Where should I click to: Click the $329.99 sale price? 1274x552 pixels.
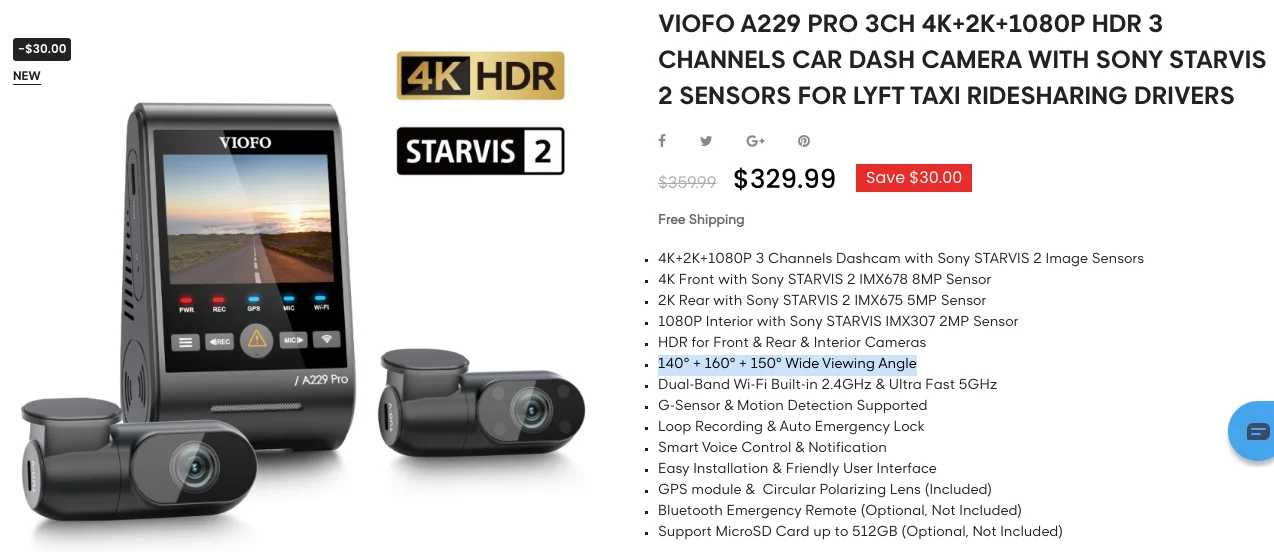[x=785, y=179]
